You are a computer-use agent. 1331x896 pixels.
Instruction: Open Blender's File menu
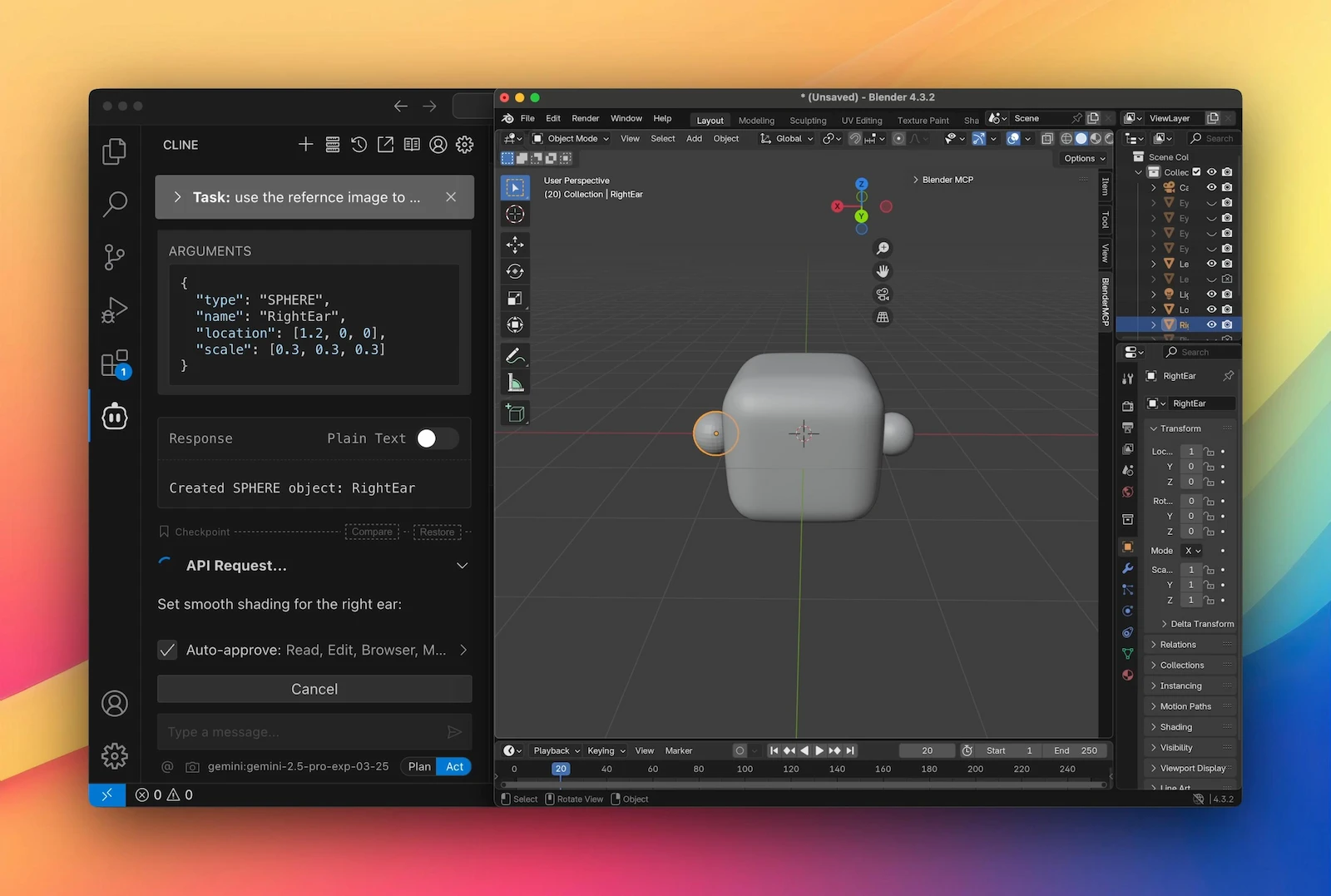coord(527,118)
